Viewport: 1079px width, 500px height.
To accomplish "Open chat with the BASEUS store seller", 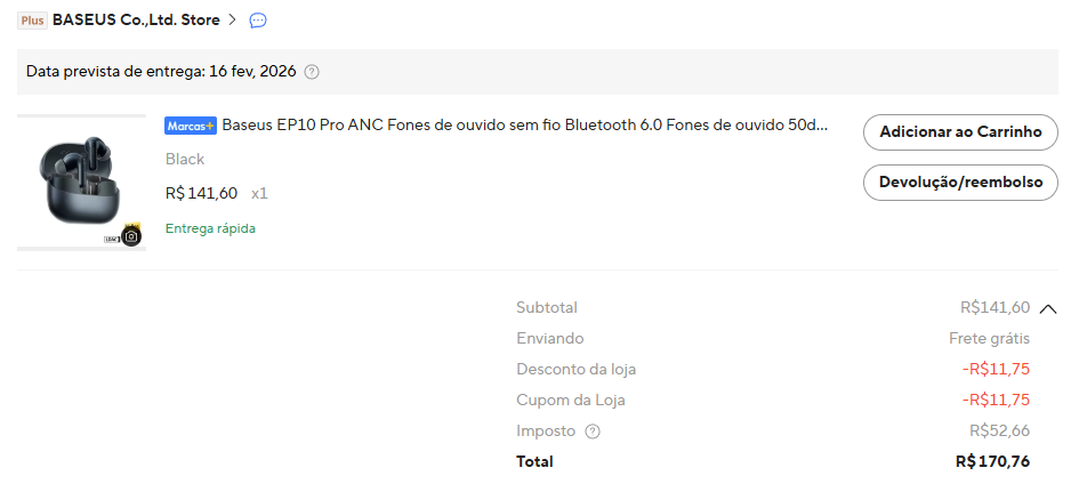I will 258,21.
